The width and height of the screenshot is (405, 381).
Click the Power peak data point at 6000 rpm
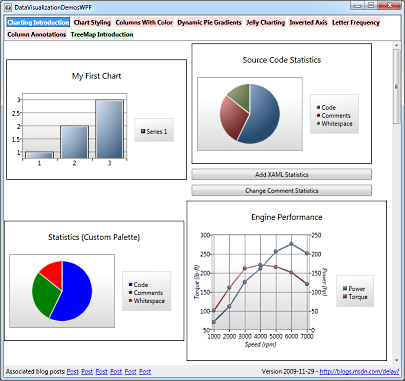tap(291, 244)
